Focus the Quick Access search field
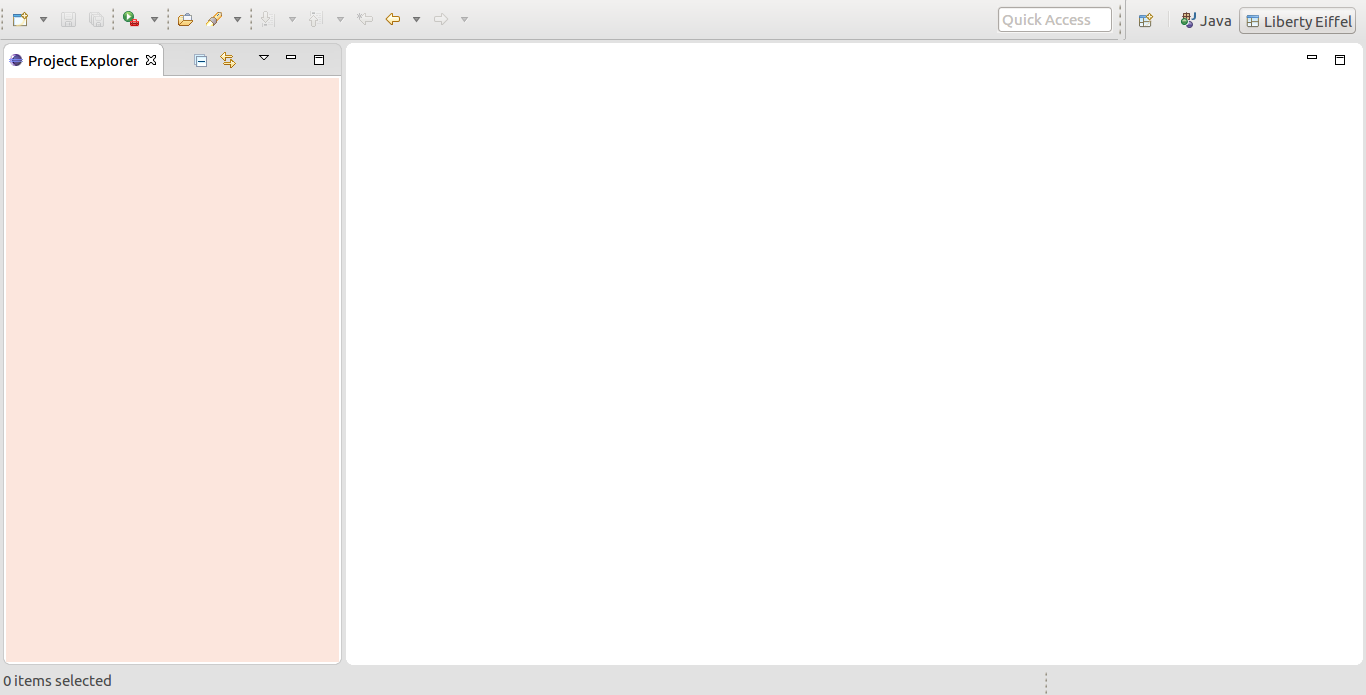Screen dimensions: 1366x695 1055,20
